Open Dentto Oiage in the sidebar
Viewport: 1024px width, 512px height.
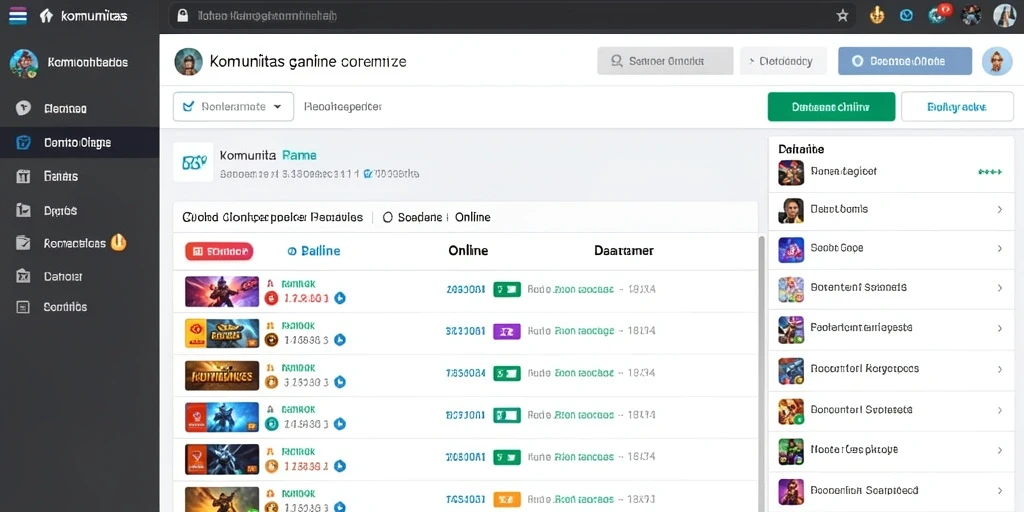pos(79,142)
